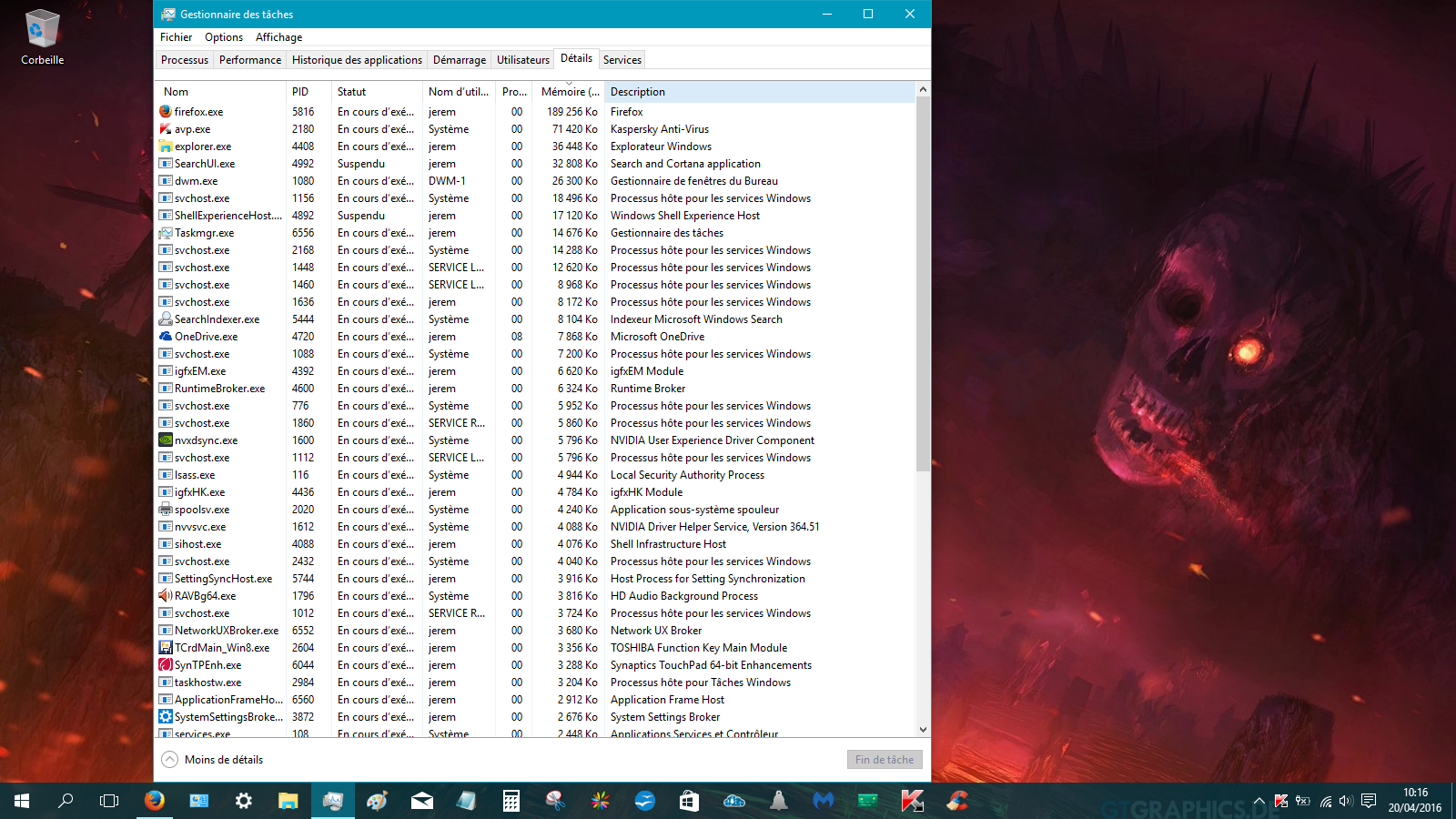Click the Recycle Bin desktop icon

42,38
